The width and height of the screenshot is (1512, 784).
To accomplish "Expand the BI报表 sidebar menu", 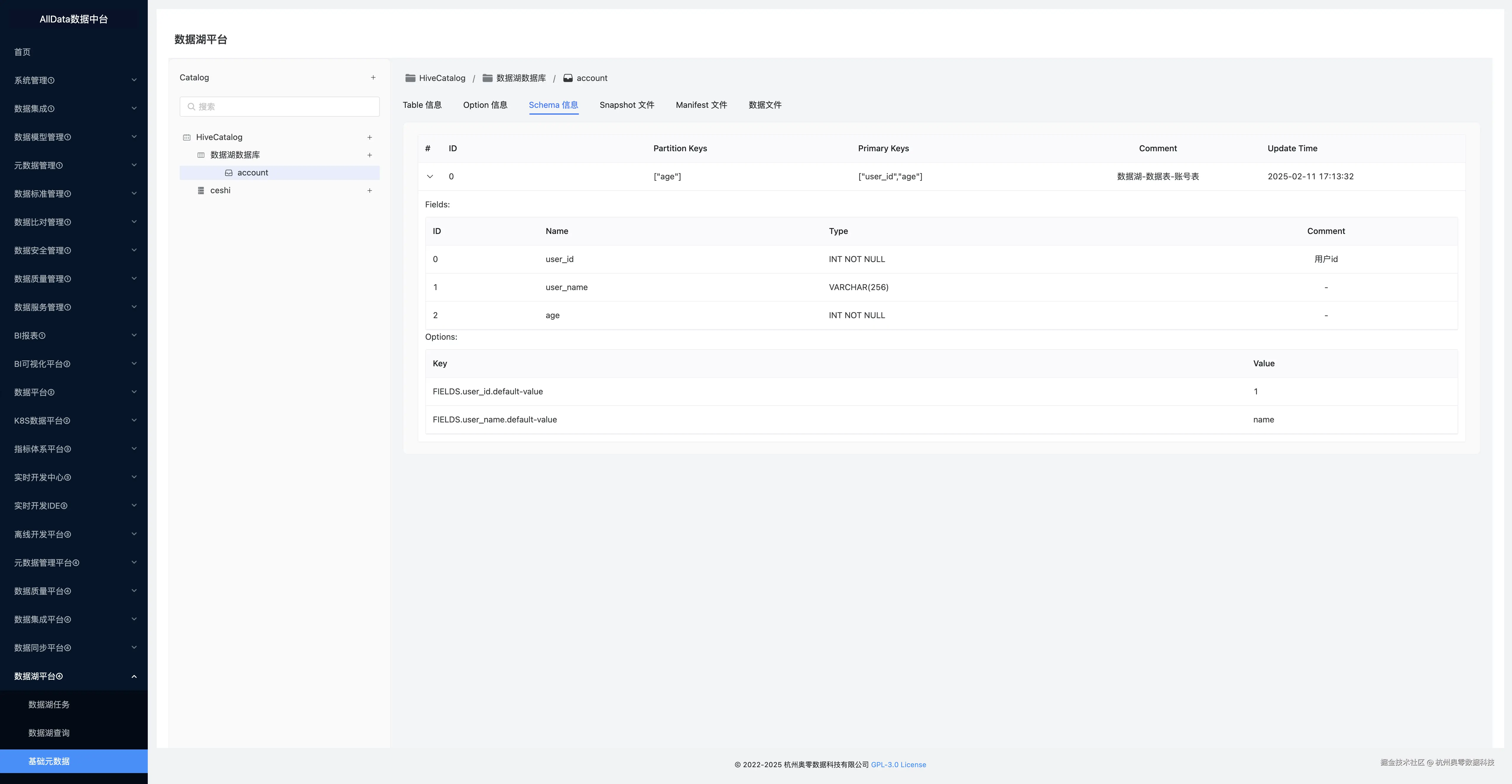I will click(x=73, y=336).
